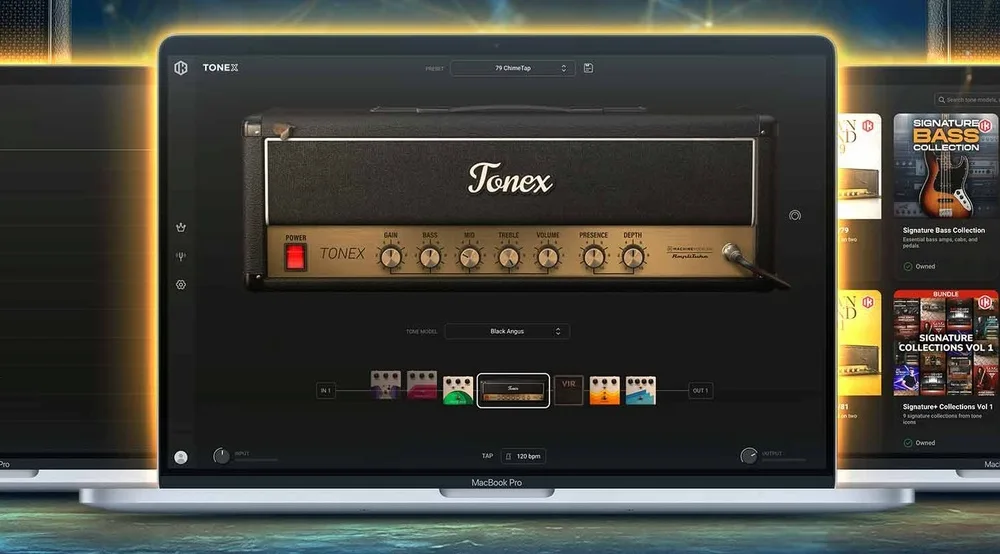Click the tone model stepper arrows
This screenshot has height=554, width=1000.
(x=558, y=332)
